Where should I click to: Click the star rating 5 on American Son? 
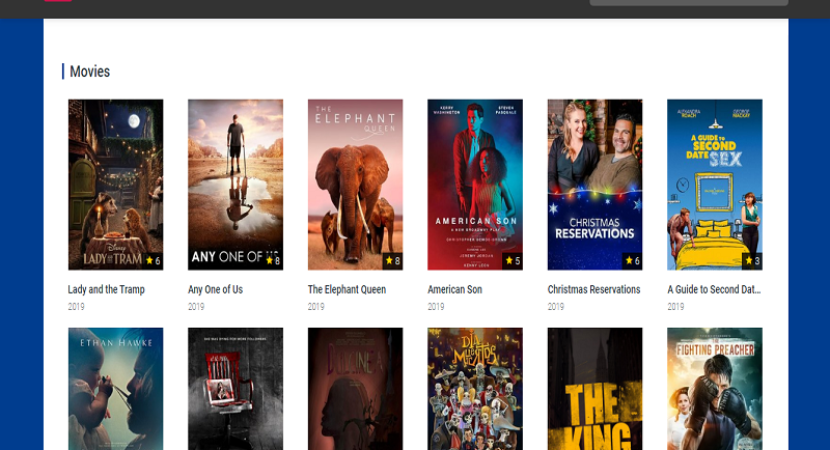pyautogui.click(x=513, y=260)
